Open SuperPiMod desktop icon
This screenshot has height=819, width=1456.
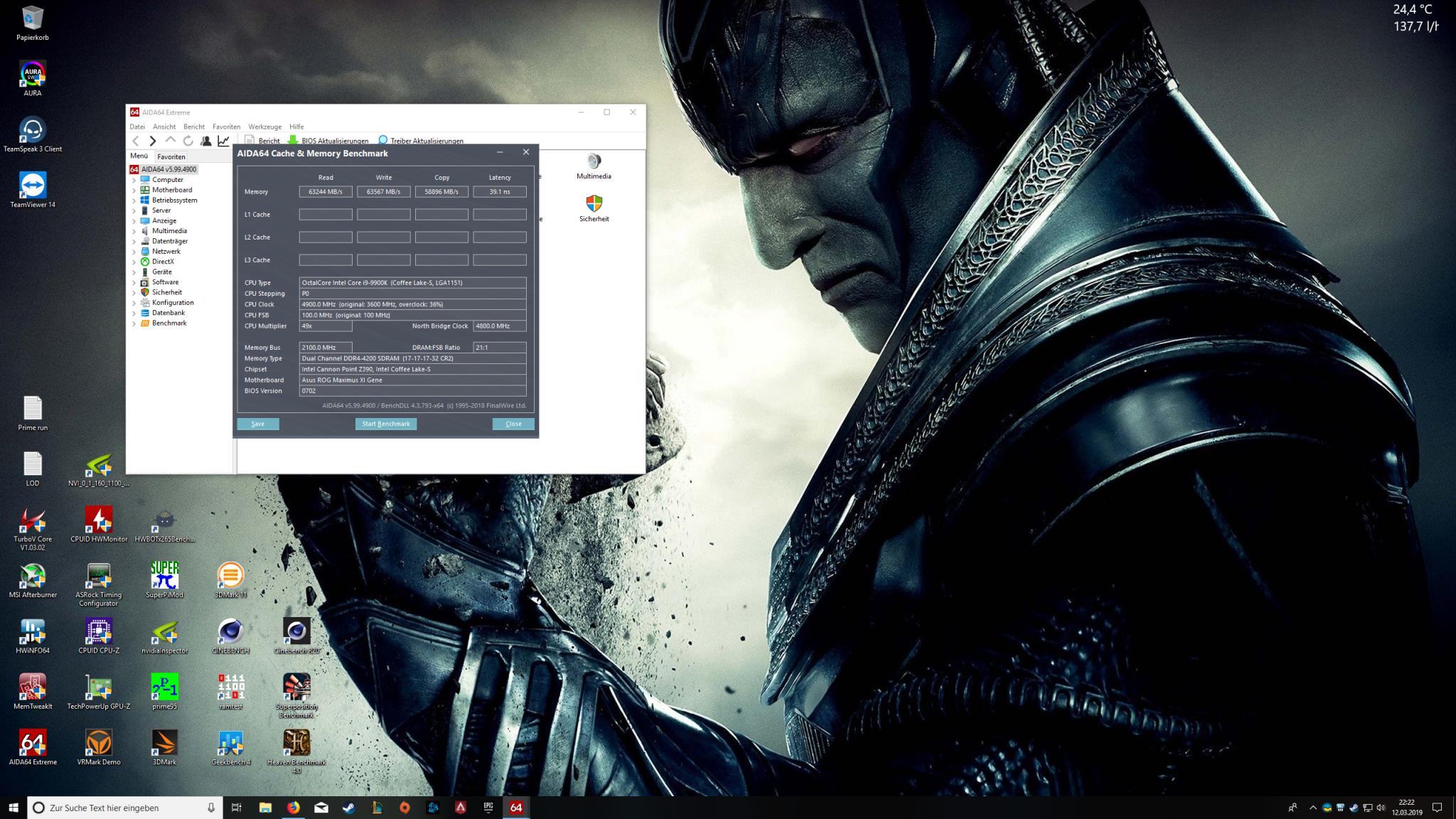pyautogui.click(x=165, y=580)
